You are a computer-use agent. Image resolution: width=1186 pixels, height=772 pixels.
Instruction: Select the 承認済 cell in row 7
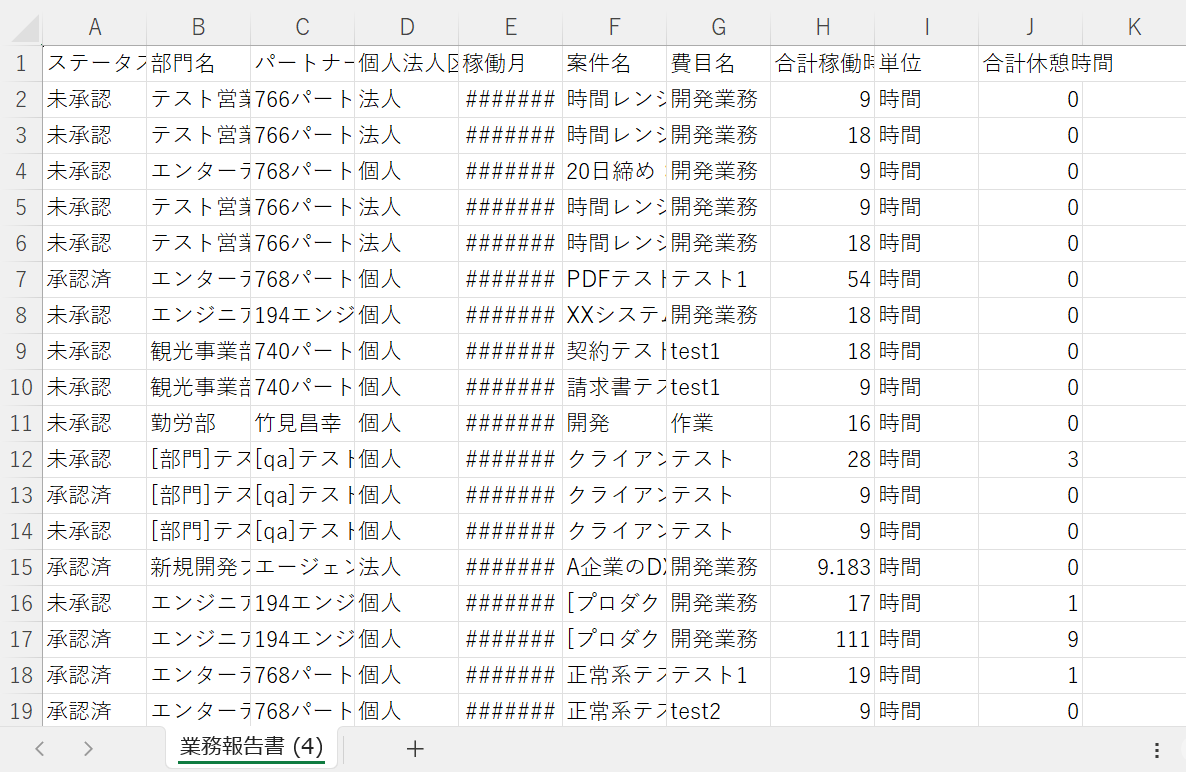pos(95,280)
